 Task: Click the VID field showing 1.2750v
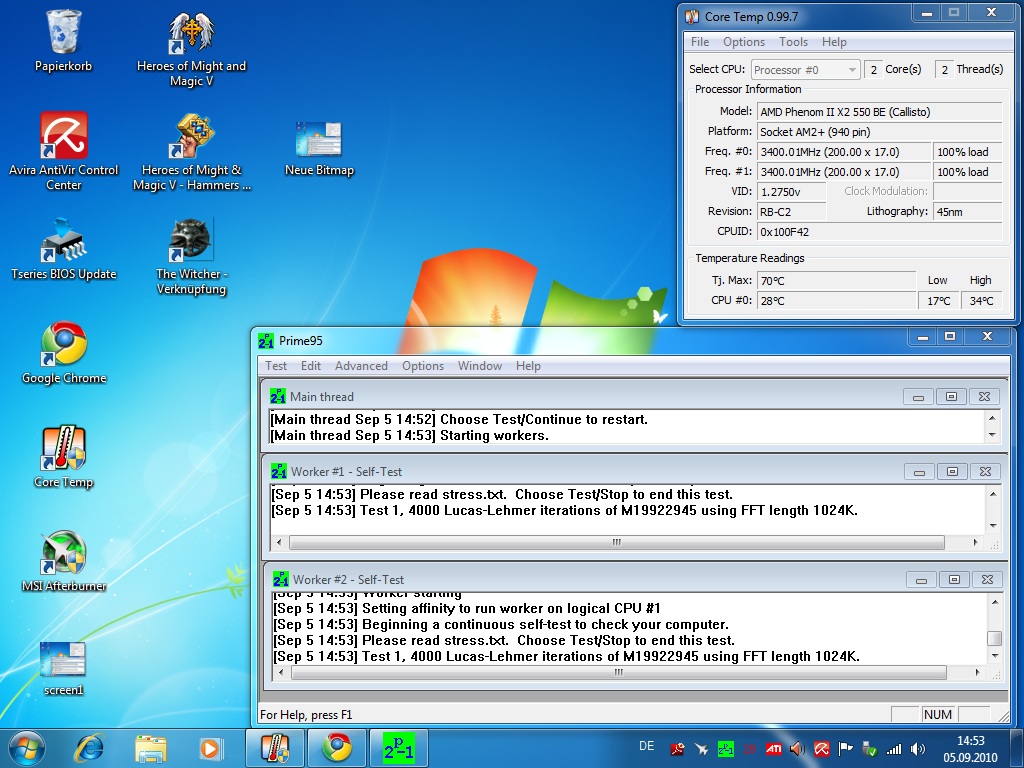point(792,192)
